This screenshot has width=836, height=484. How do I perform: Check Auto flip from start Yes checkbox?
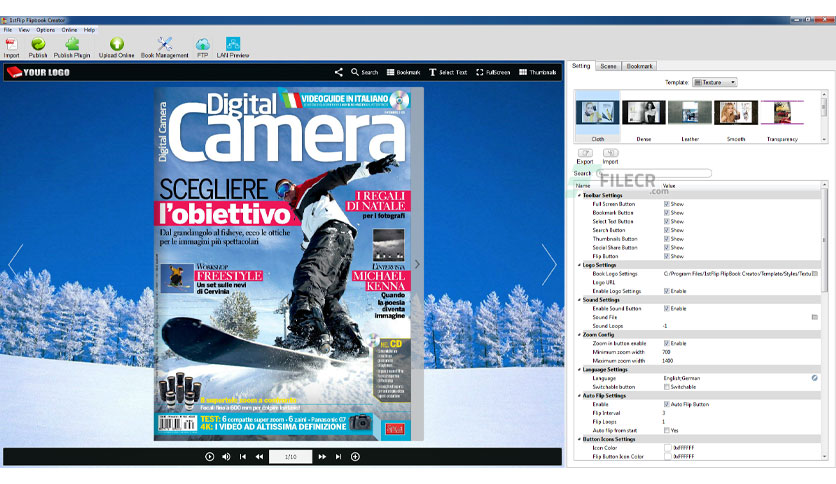(666, 430)
